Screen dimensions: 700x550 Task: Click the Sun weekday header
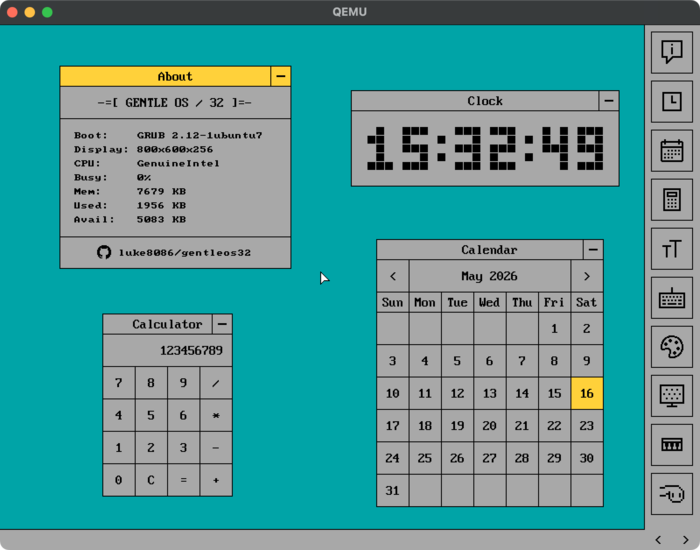pyautogui.click(x=393, y=303)
